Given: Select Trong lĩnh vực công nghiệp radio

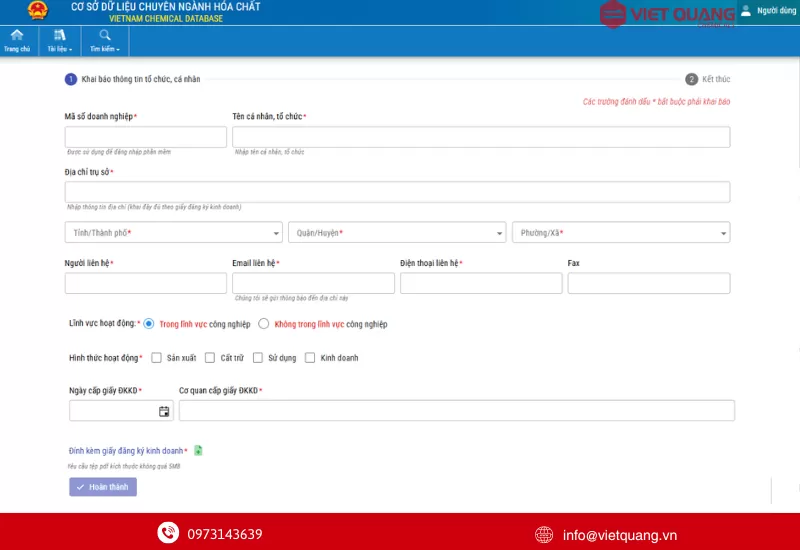Looking at the screenshot, I should coord(149,324).
